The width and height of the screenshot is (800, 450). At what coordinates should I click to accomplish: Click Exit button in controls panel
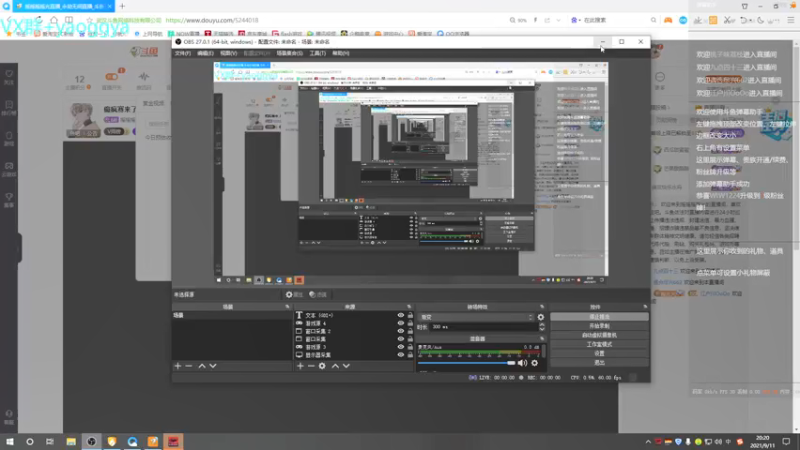coord(599,362)
